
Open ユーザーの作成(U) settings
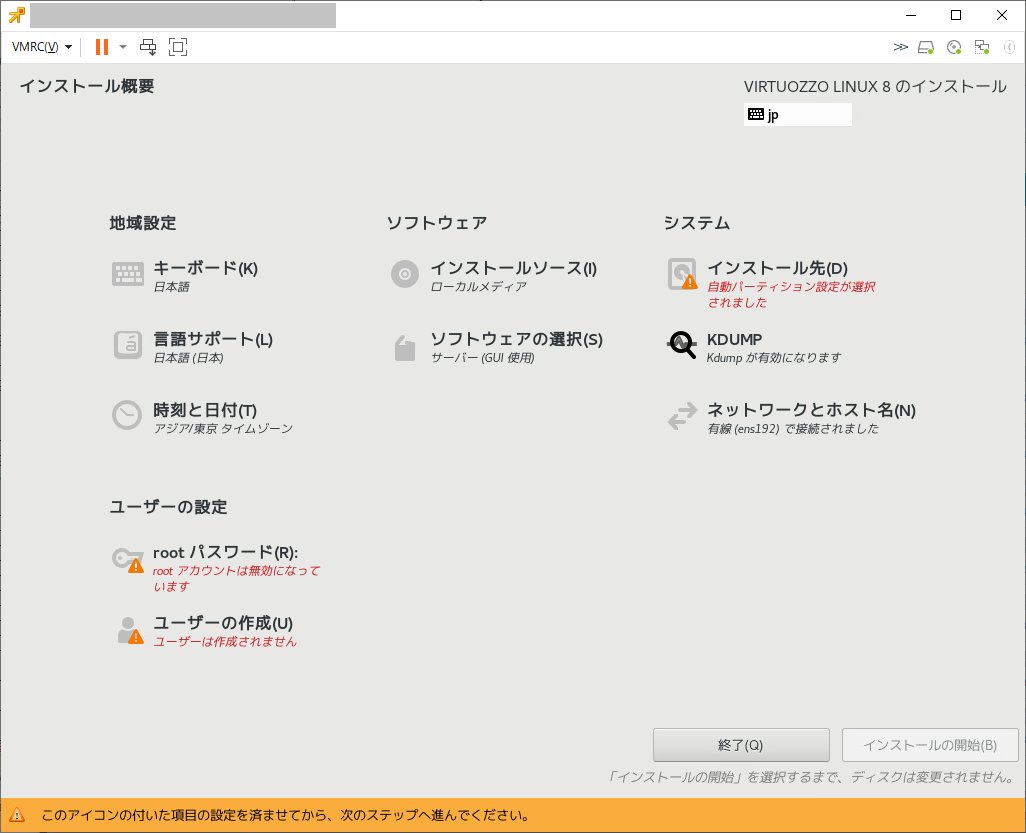point(223,623)
